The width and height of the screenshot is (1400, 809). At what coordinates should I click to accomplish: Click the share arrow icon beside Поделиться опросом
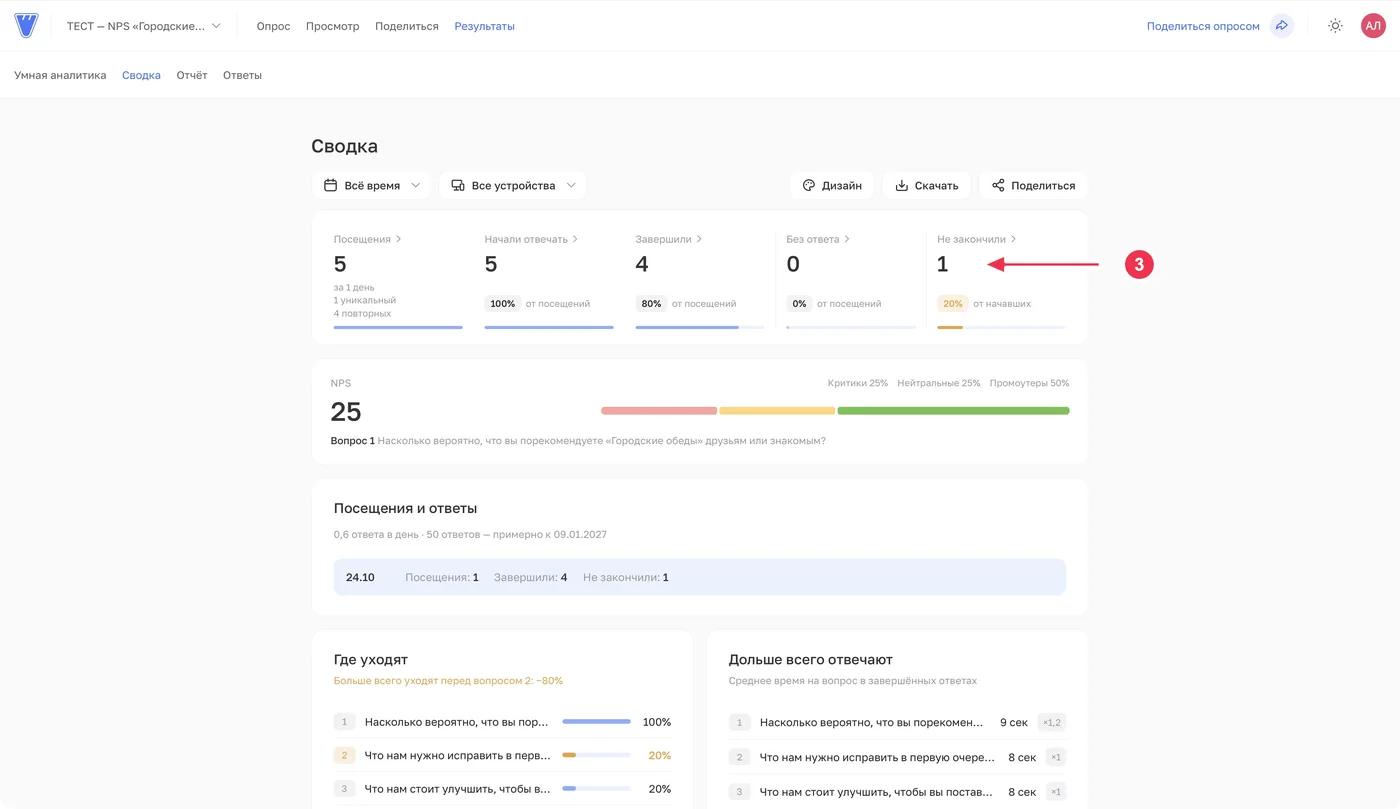[x=1282, y=26]
